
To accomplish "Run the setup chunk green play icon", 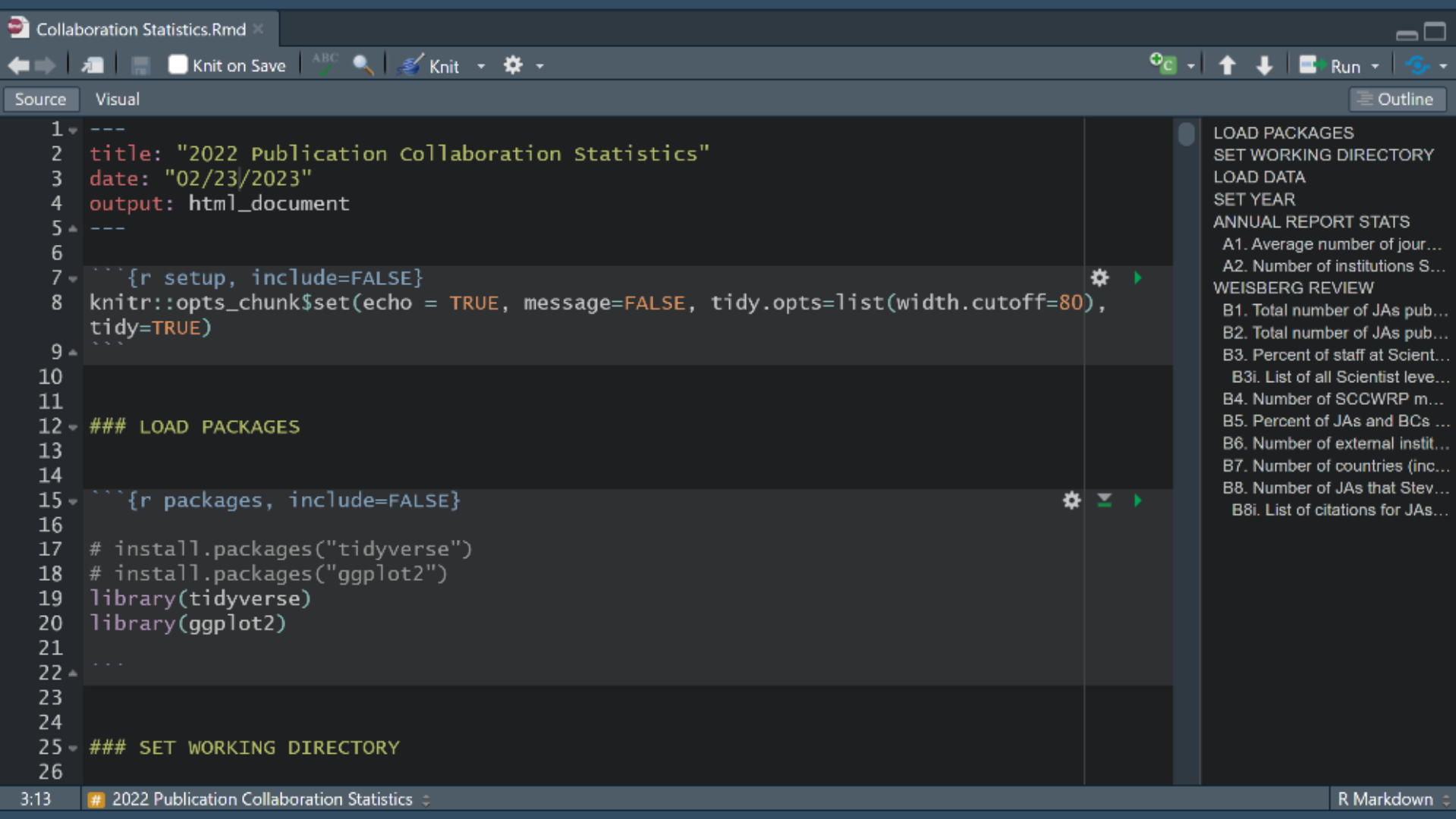I will tap(1137, 278).
